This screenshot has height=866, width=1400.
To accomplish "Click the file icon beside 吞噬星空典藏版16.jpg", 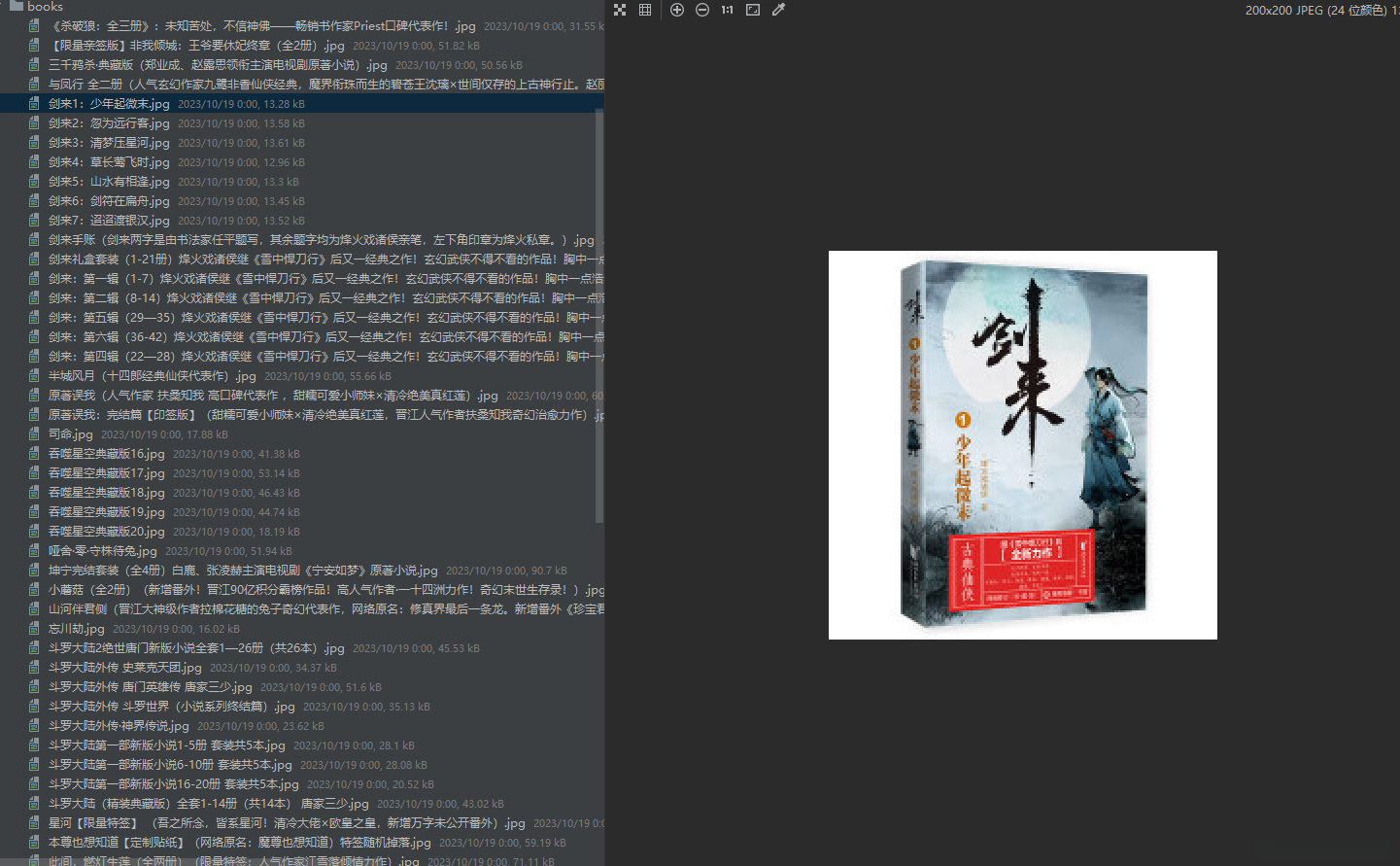I will pyautogui.click(x=34, y=454).
